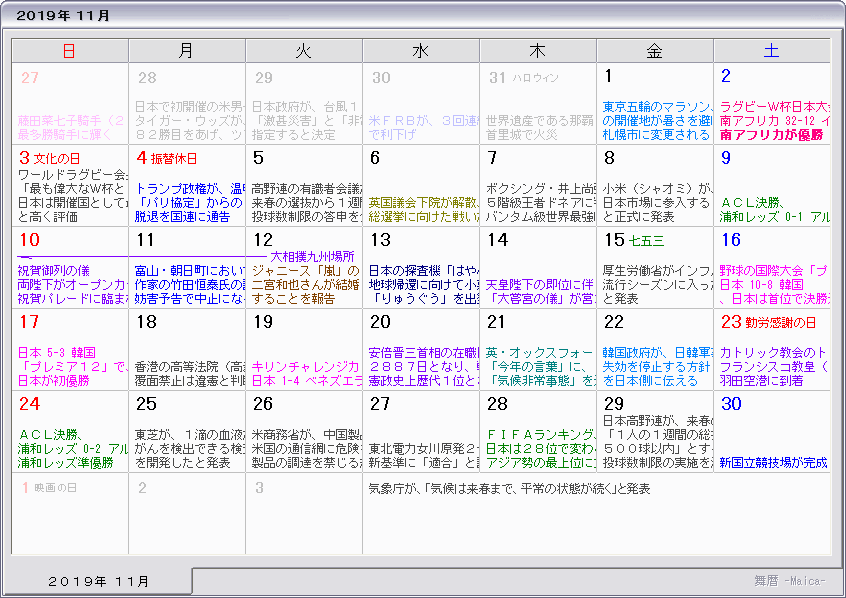
Task: Click the 南アフリカが優勝 event text
Action: [x=769, y=134]
